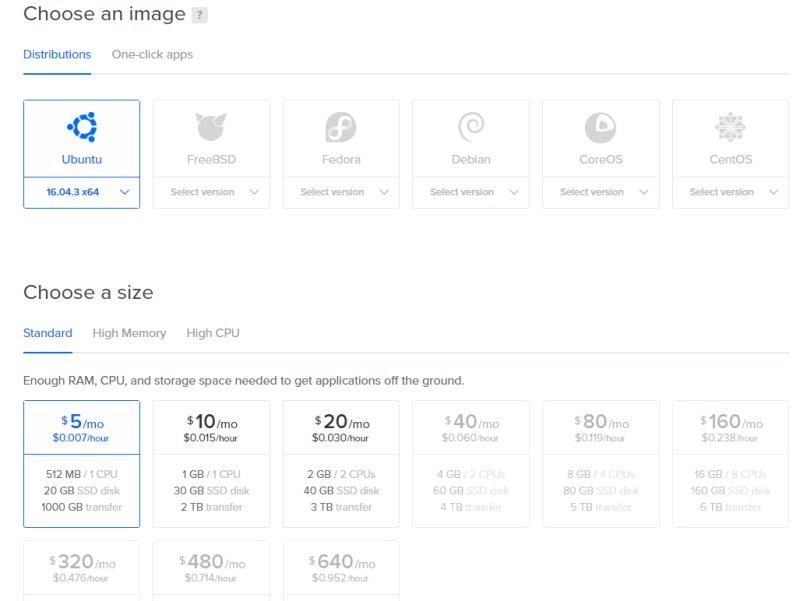Click the 80 GB SSD disk spec

(601, 491)
